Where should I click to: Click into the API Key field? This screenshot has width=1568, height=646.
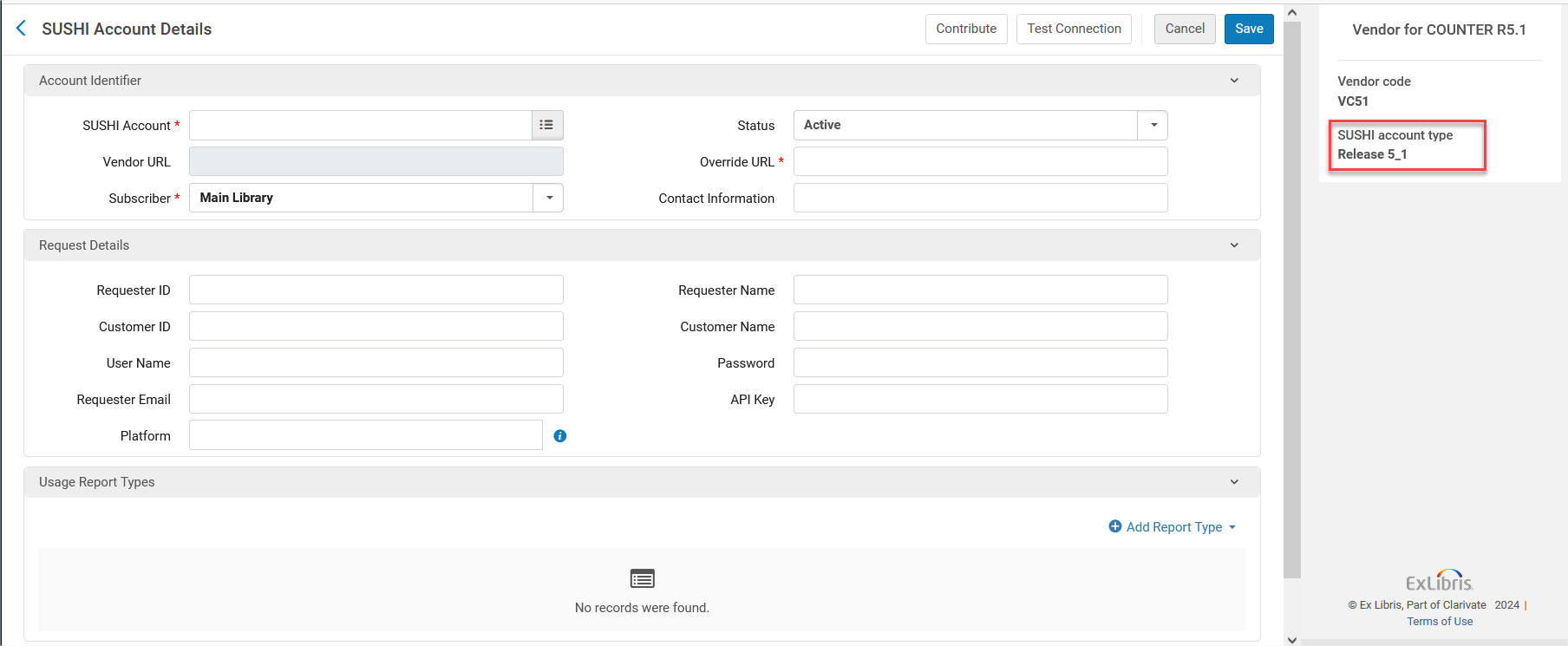pyautogui.click(x=980, y=399)
